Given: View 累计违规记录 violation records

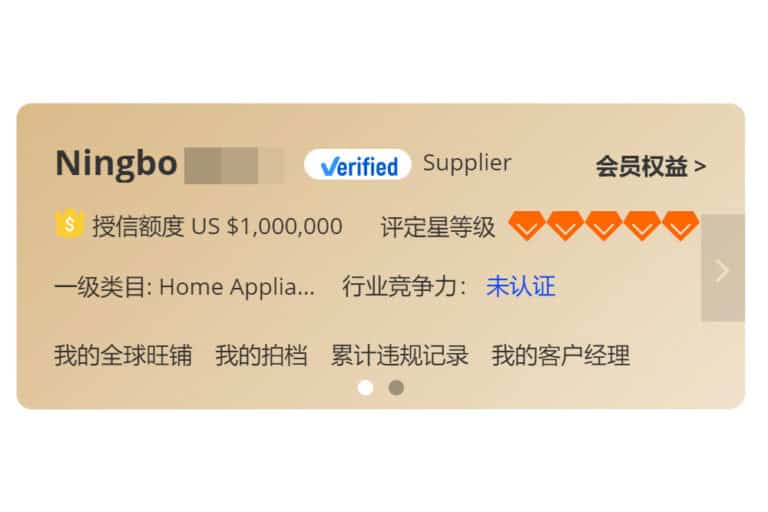Looking at the screenshot, I should click(x=400, y=355).
